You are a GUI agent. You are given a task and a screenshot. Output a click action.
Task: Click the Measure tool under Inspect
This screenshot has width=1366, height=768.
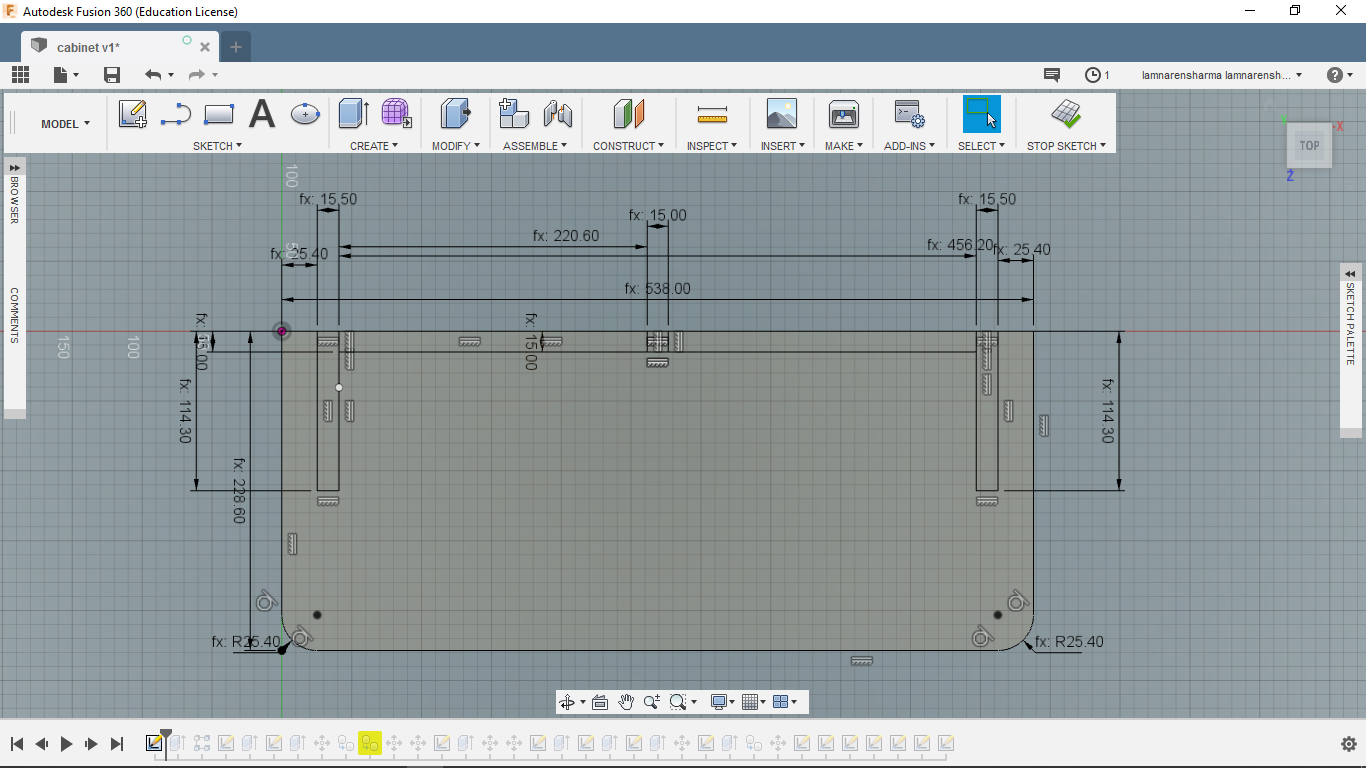[x=712, y=114]
